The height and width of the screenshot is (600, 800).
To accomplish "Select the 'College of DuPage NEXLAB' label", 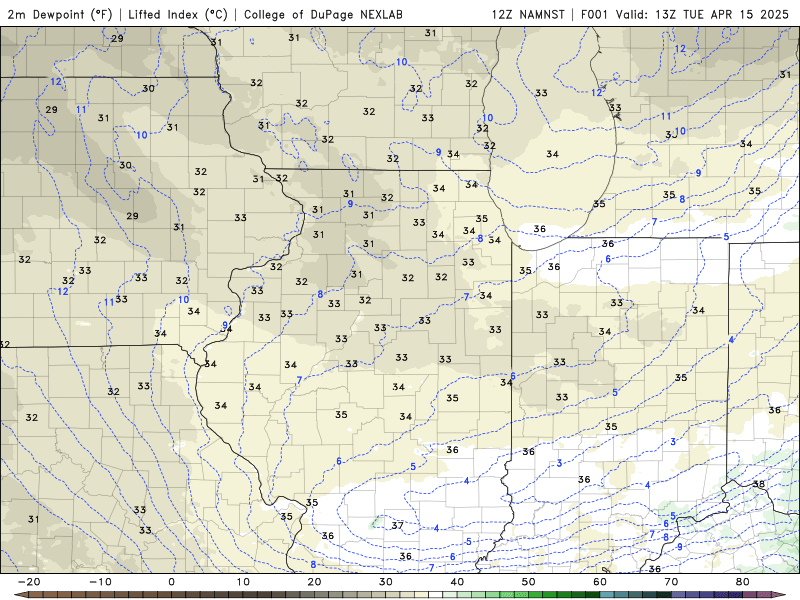I will [323, 14].
